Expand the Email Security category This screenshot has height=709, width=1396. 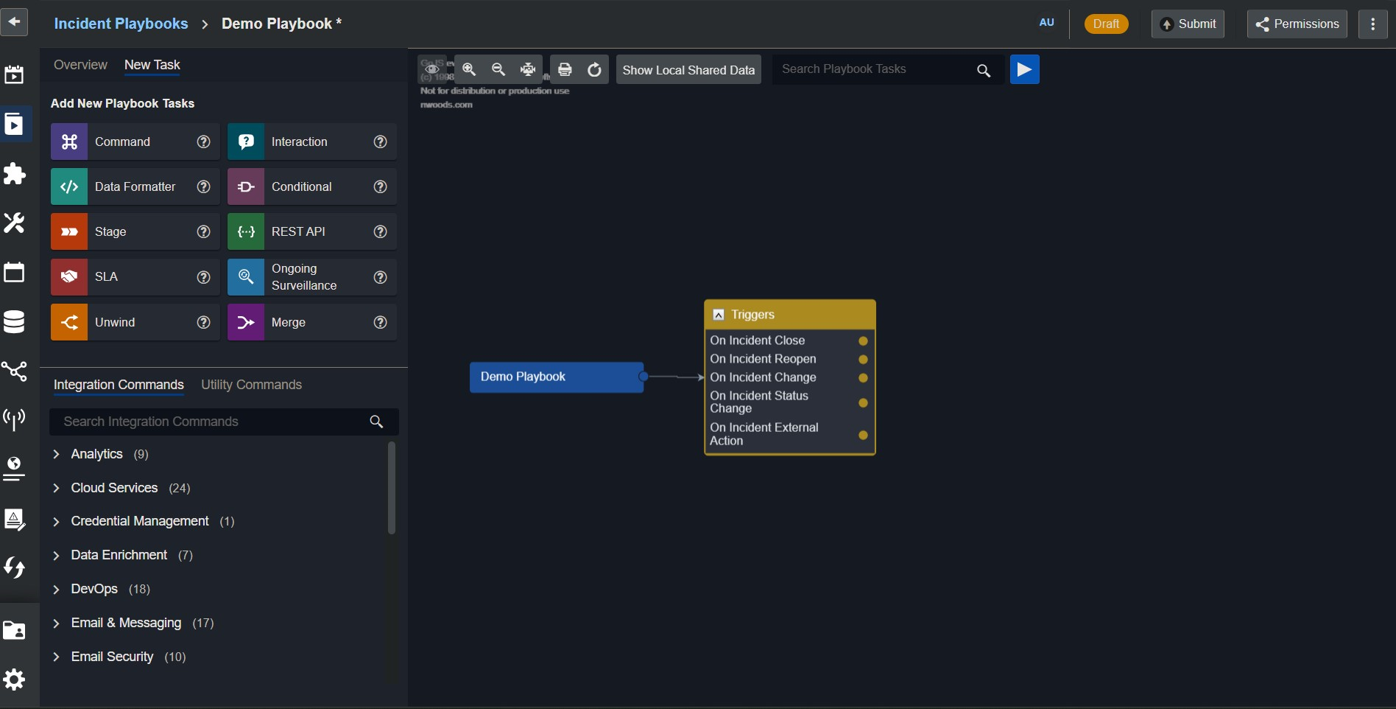tap(56, 657)
